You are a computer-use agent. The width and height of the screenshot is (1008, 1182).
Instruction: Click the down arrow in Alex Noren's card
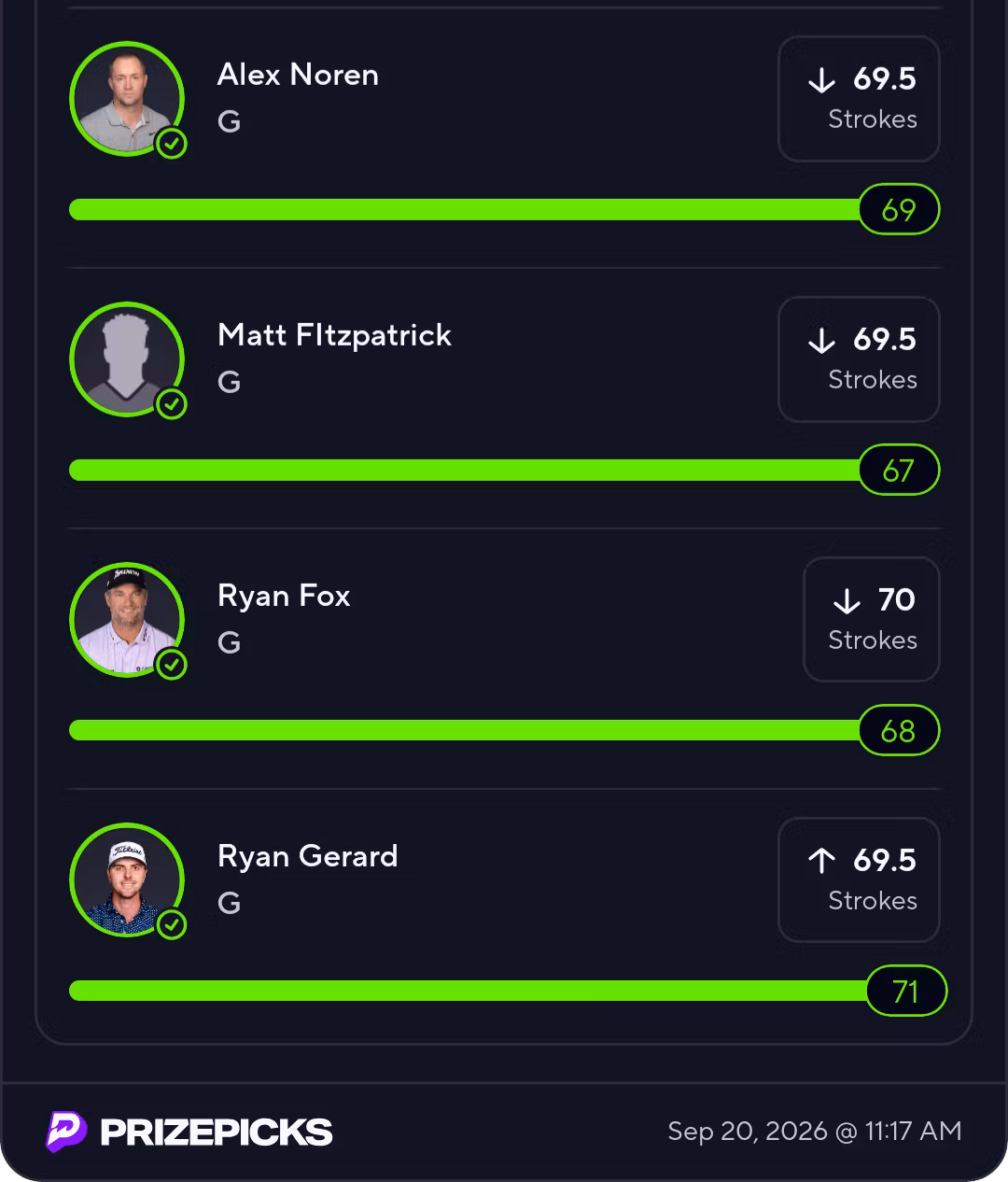821,79
